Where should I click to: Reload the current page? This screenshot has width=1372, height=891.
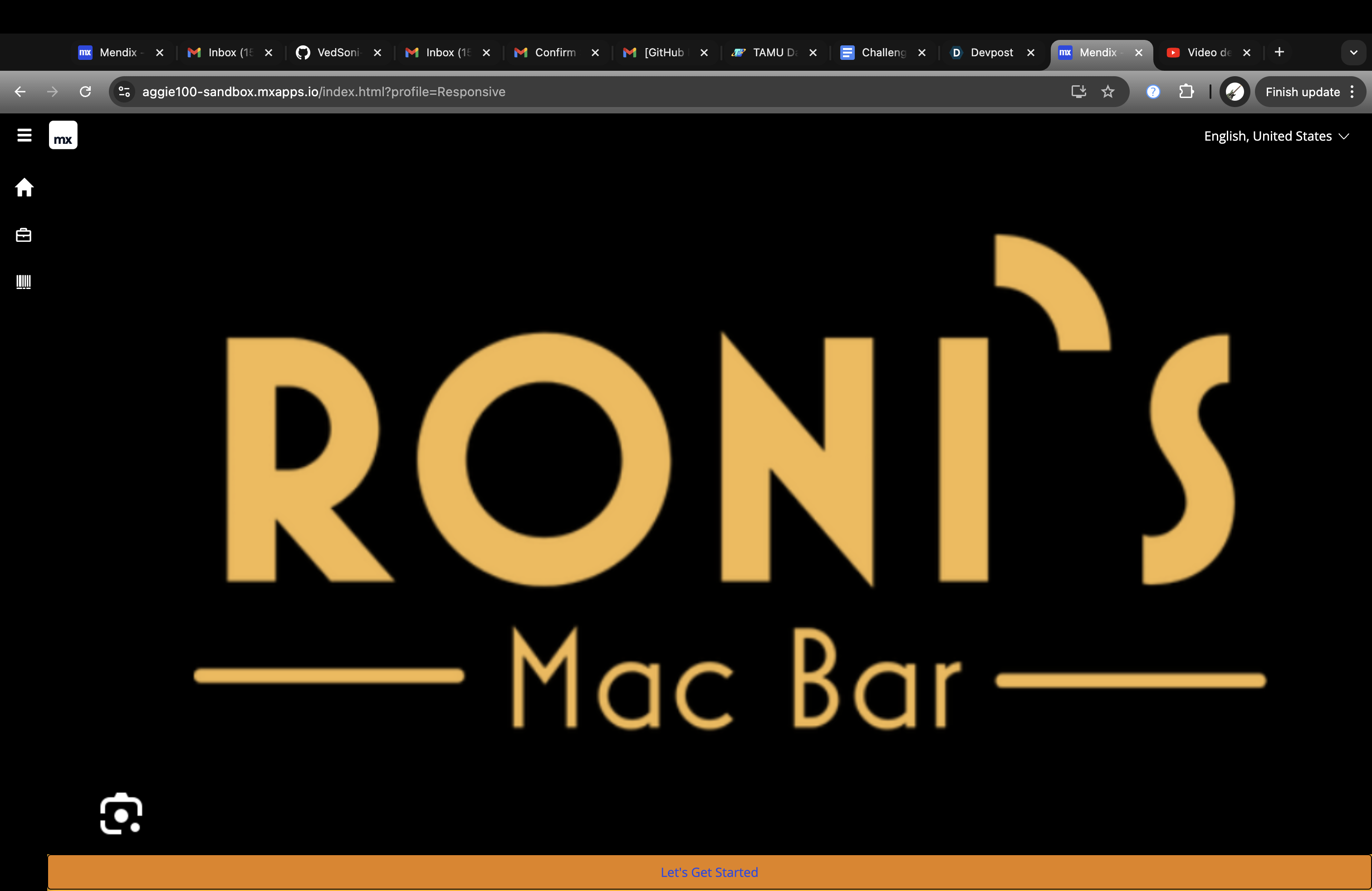(85, 92)
